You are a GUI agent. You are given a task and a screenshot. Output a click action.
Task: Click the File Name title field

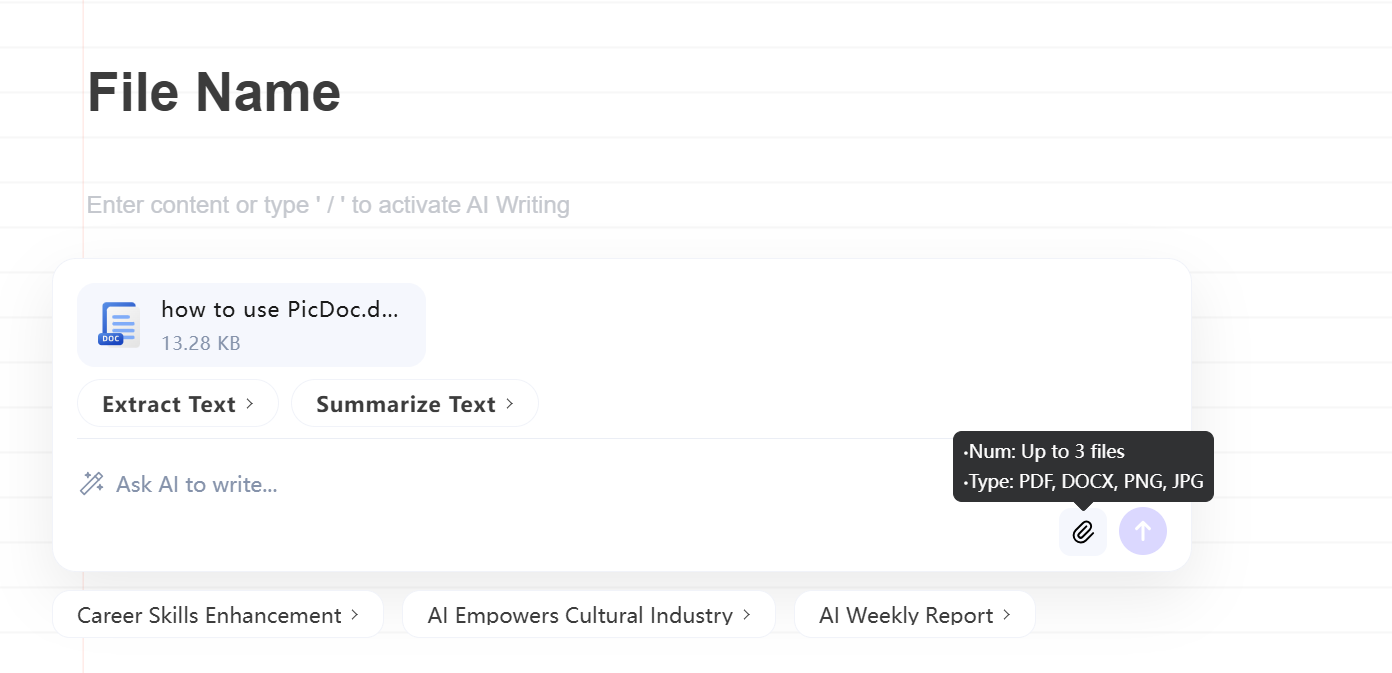click(x=214, y=92)
